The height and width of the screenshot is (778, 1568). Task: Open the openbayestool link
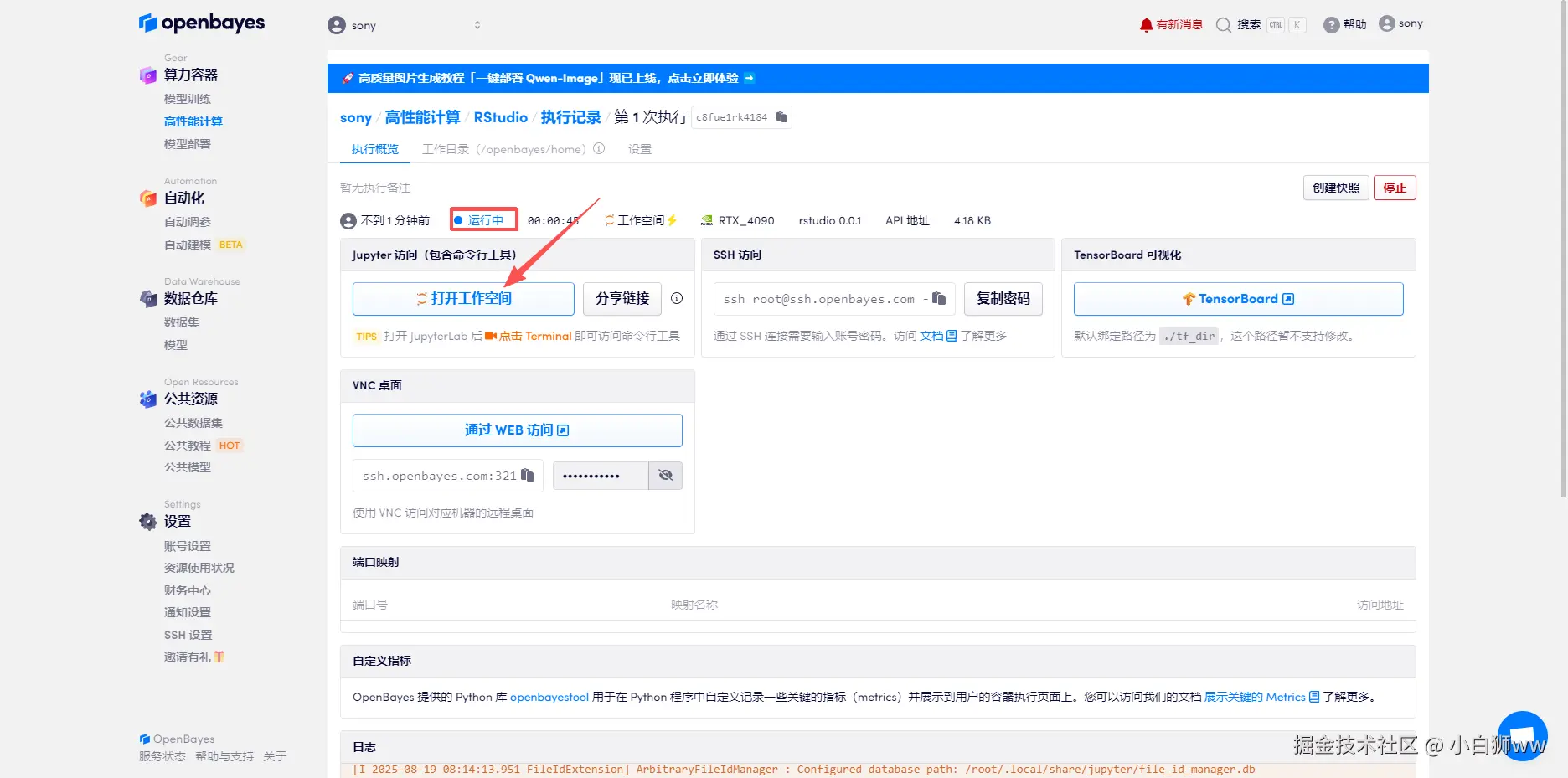[549, 697]
